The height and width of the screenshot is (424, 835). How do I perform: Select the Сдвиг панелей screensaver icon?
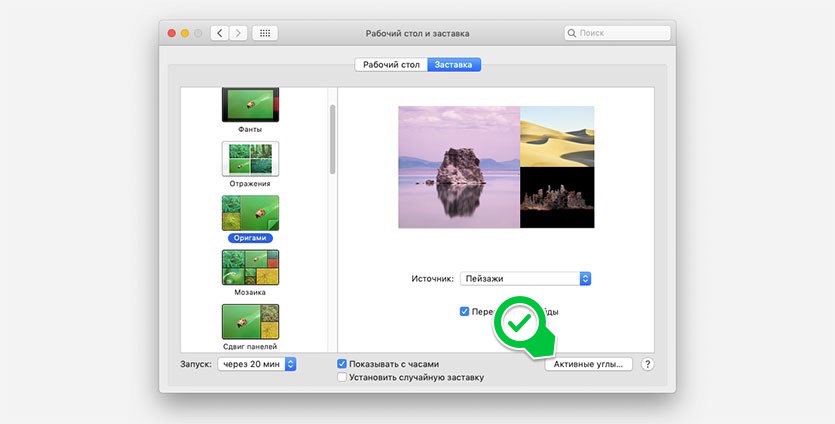point(250,321)
